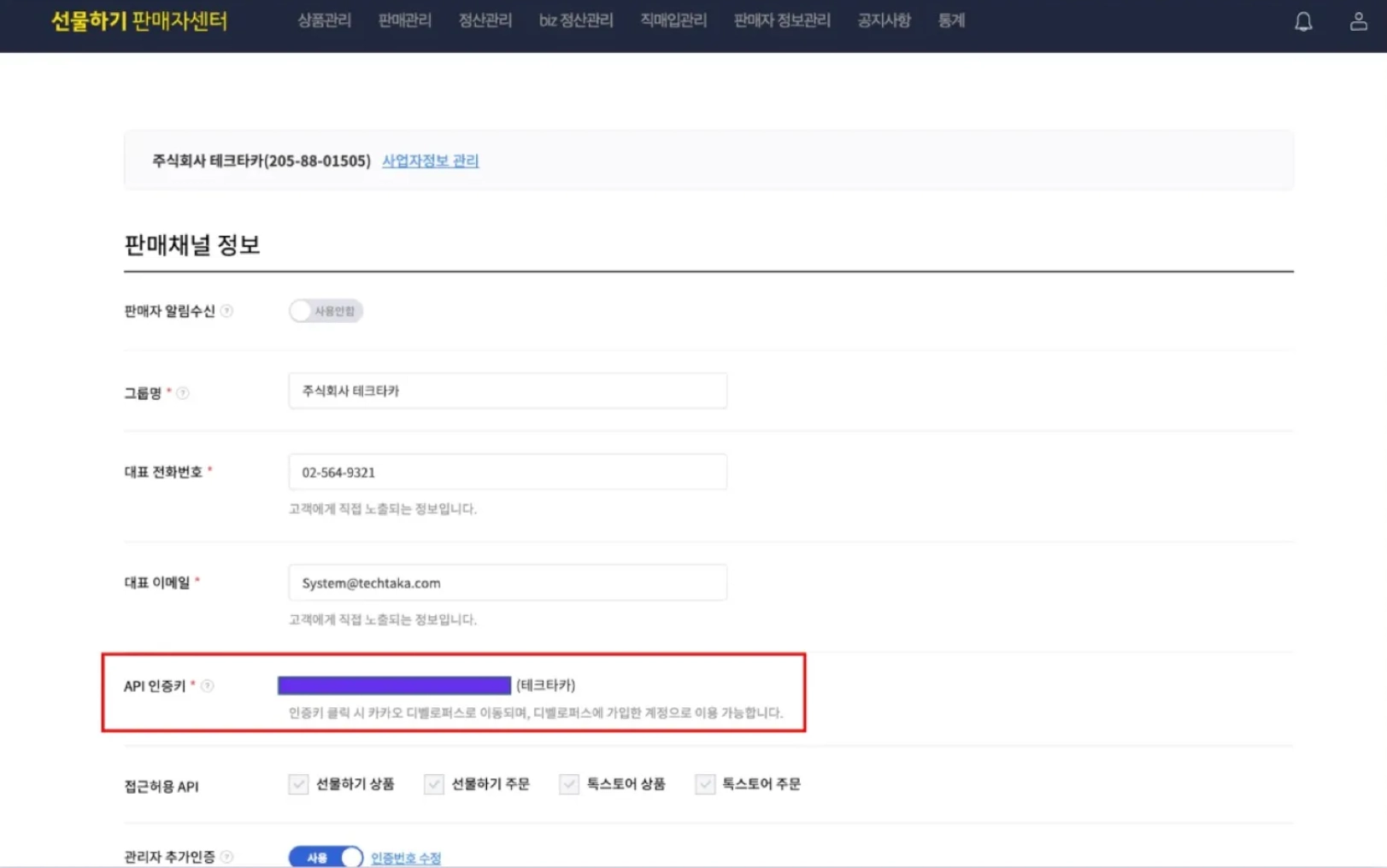Click help icon next to 판매자 알림수신
The width and height of the screenshot is (1387, 868).
tap(226, 311)
